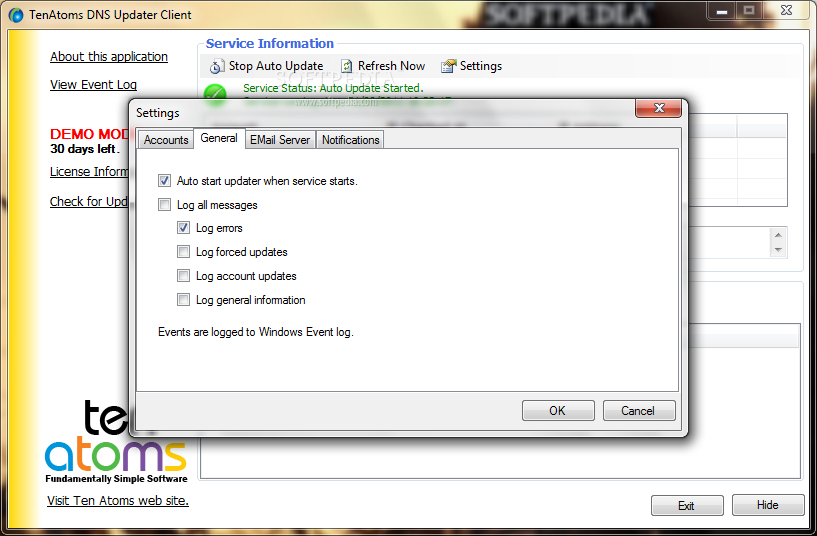
Task: Minimize the TenAtoms DNS Updater window
Action: point(722,11)
